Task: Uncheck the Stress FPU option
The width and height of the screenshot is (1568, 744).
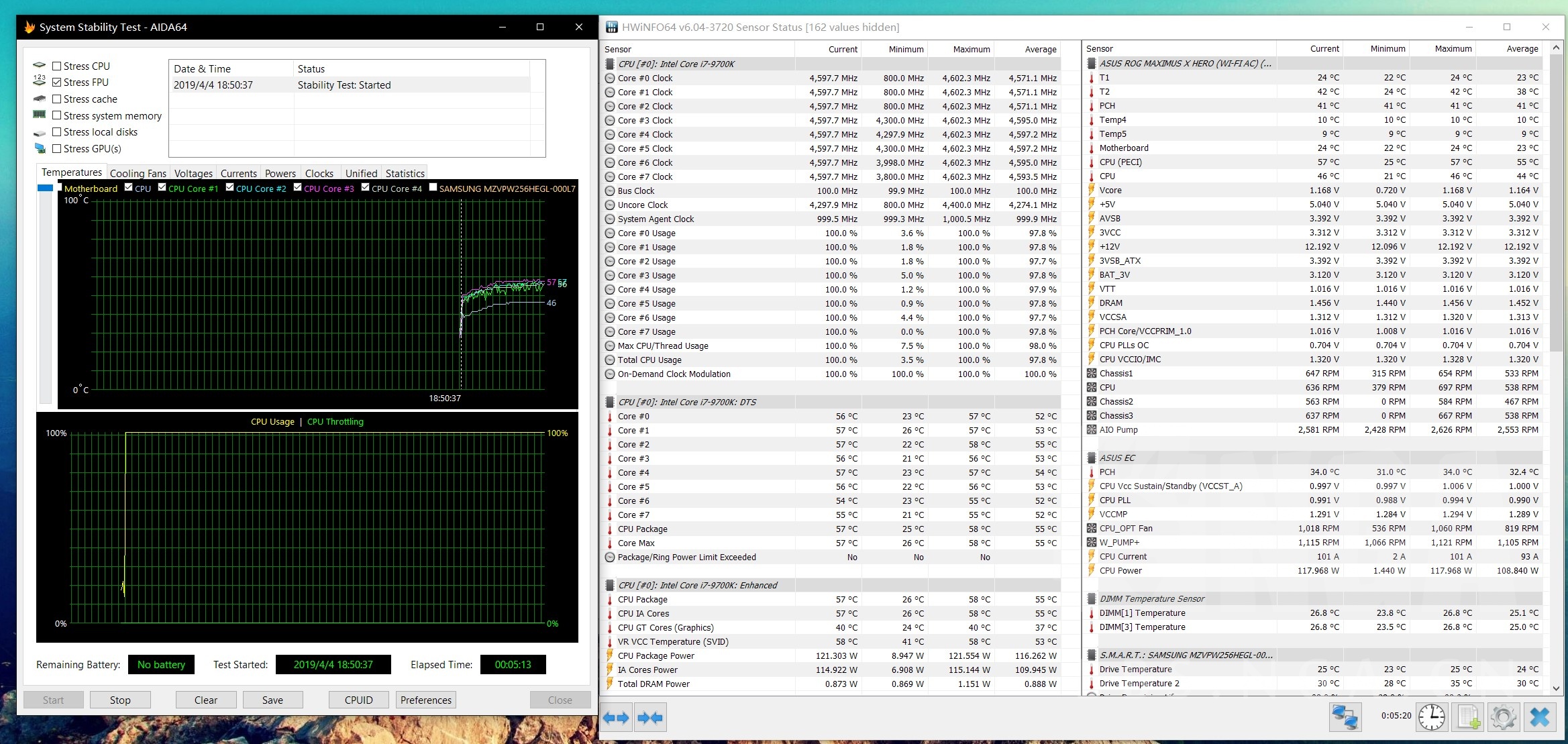Action: [57, 82]
